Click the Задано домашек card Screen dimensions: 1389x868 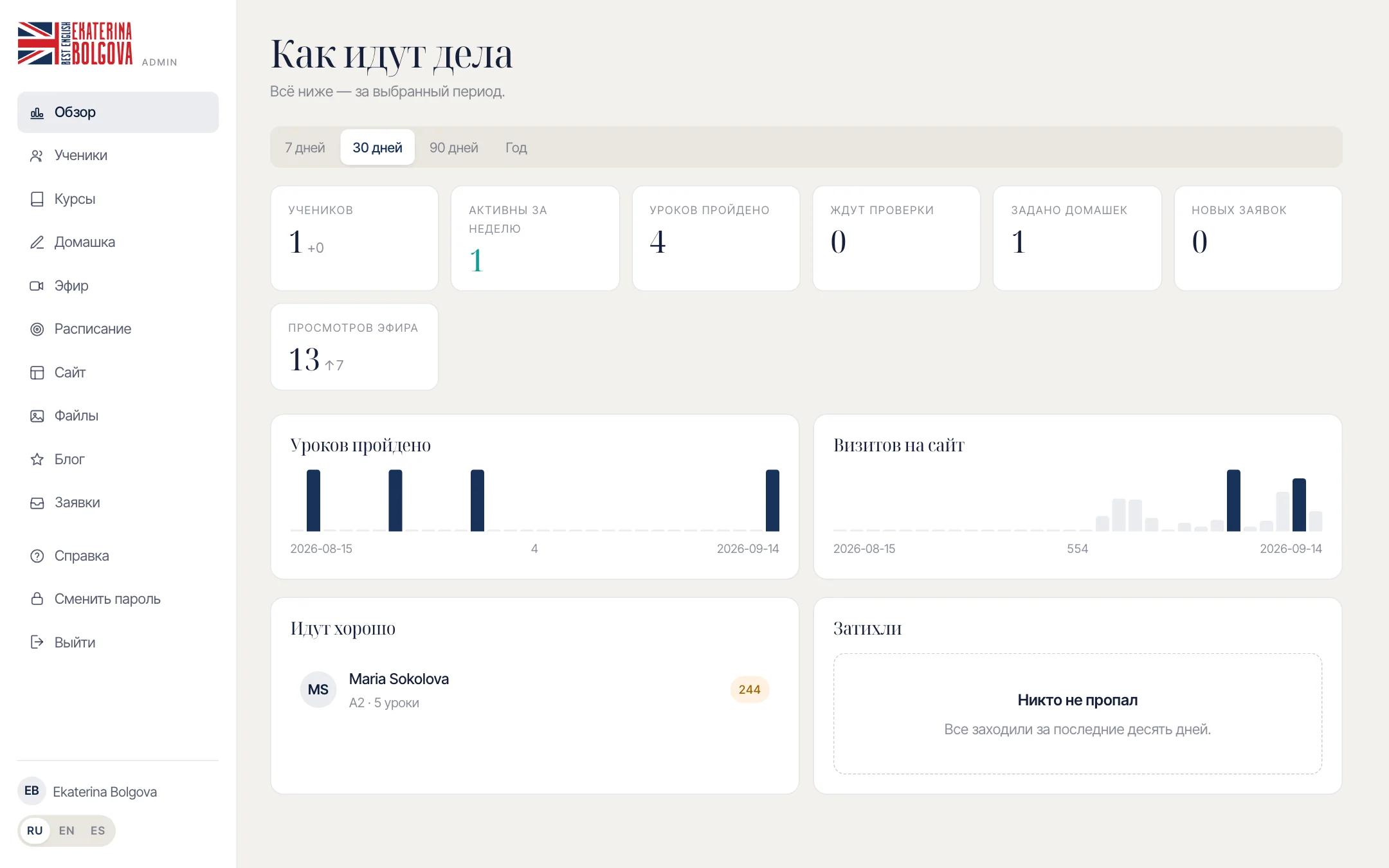(x=1077, y=239)
